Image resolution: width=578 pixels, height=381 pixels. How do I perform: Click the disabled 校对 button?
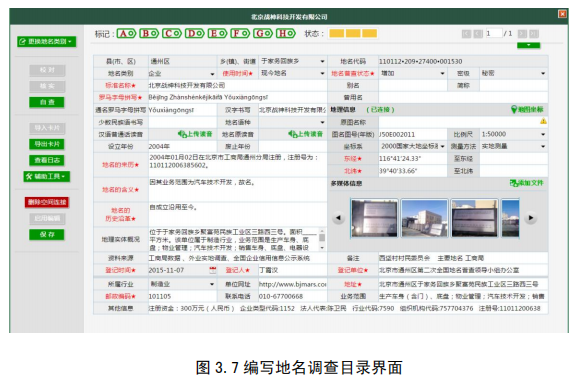point(47,70)
